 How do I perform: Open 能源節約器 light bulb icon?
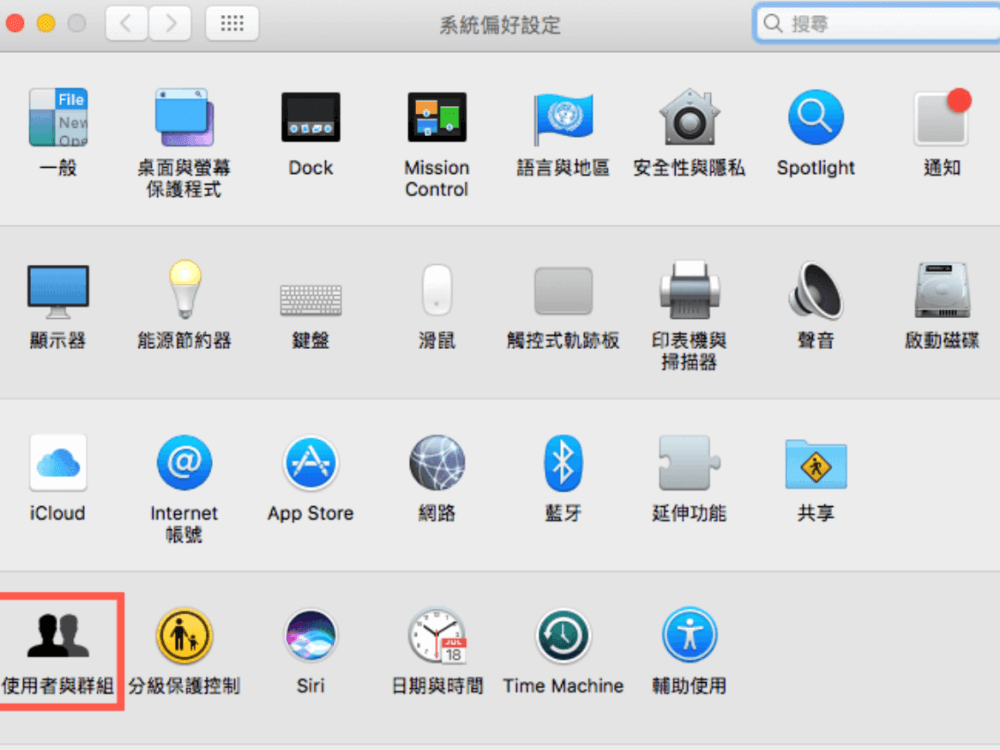point(185,290)
